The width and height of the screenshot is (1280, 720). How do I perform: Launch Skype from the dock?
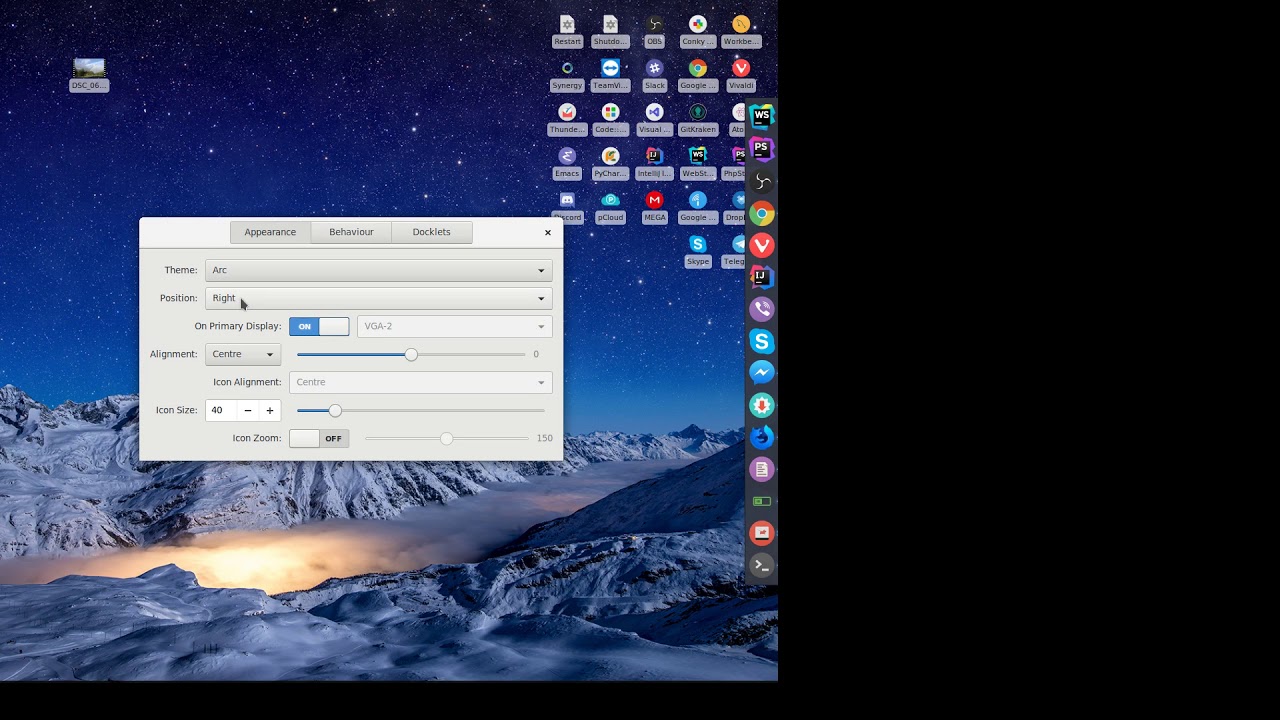point(762,341)
